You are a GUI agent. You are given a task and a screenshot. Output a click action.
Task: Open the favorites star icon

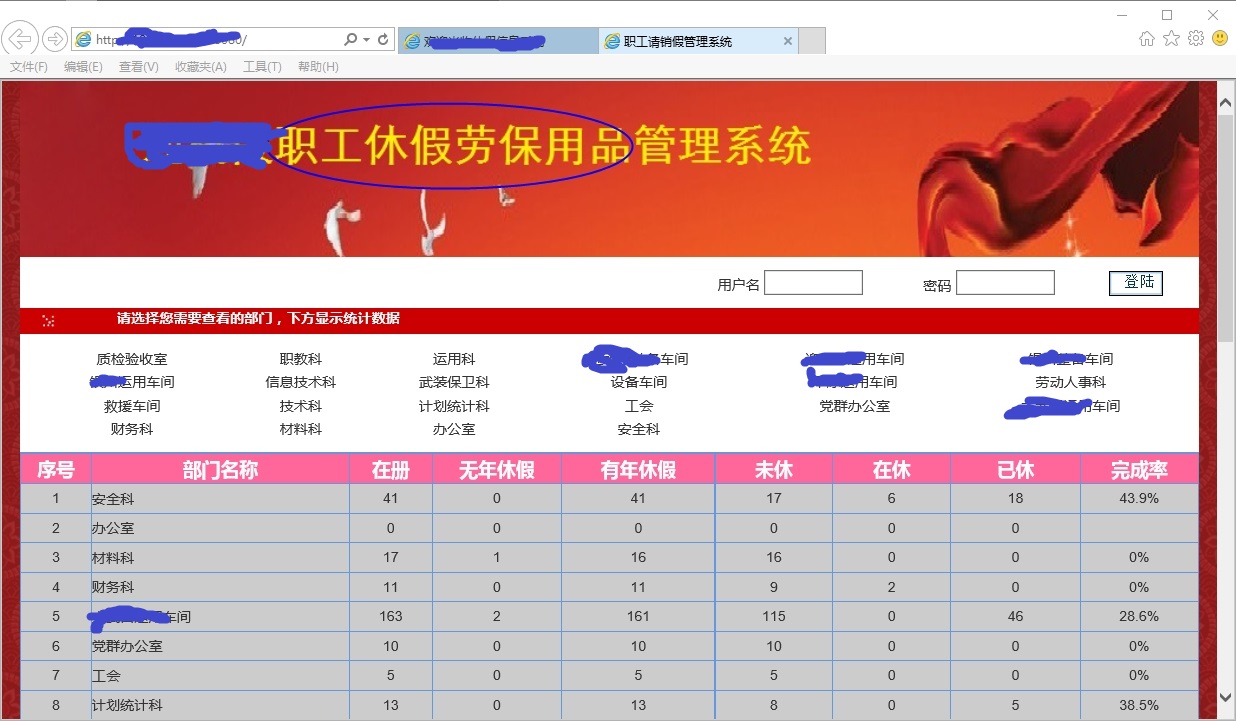(x=1171, y=39)
